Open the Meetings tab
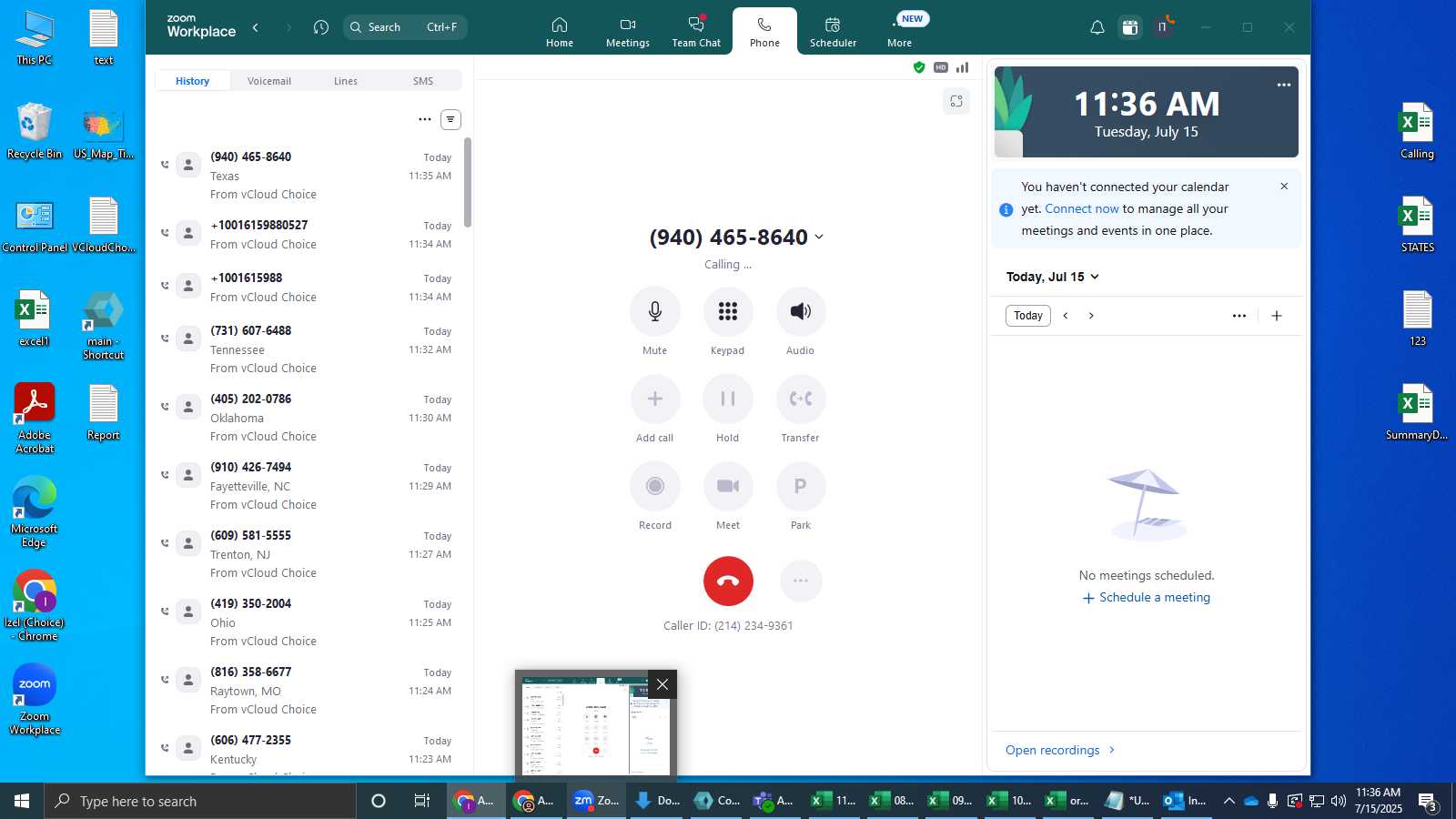This screenshot has width=1456, height=819. click(628, 32)
